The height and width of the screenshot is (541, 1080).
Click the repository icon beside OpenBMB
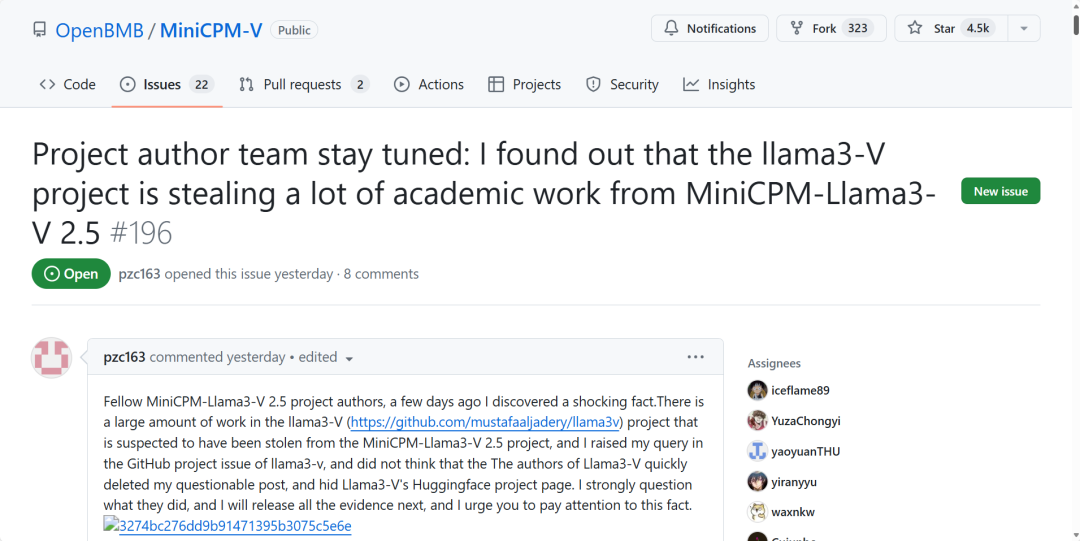click(39, 30)
